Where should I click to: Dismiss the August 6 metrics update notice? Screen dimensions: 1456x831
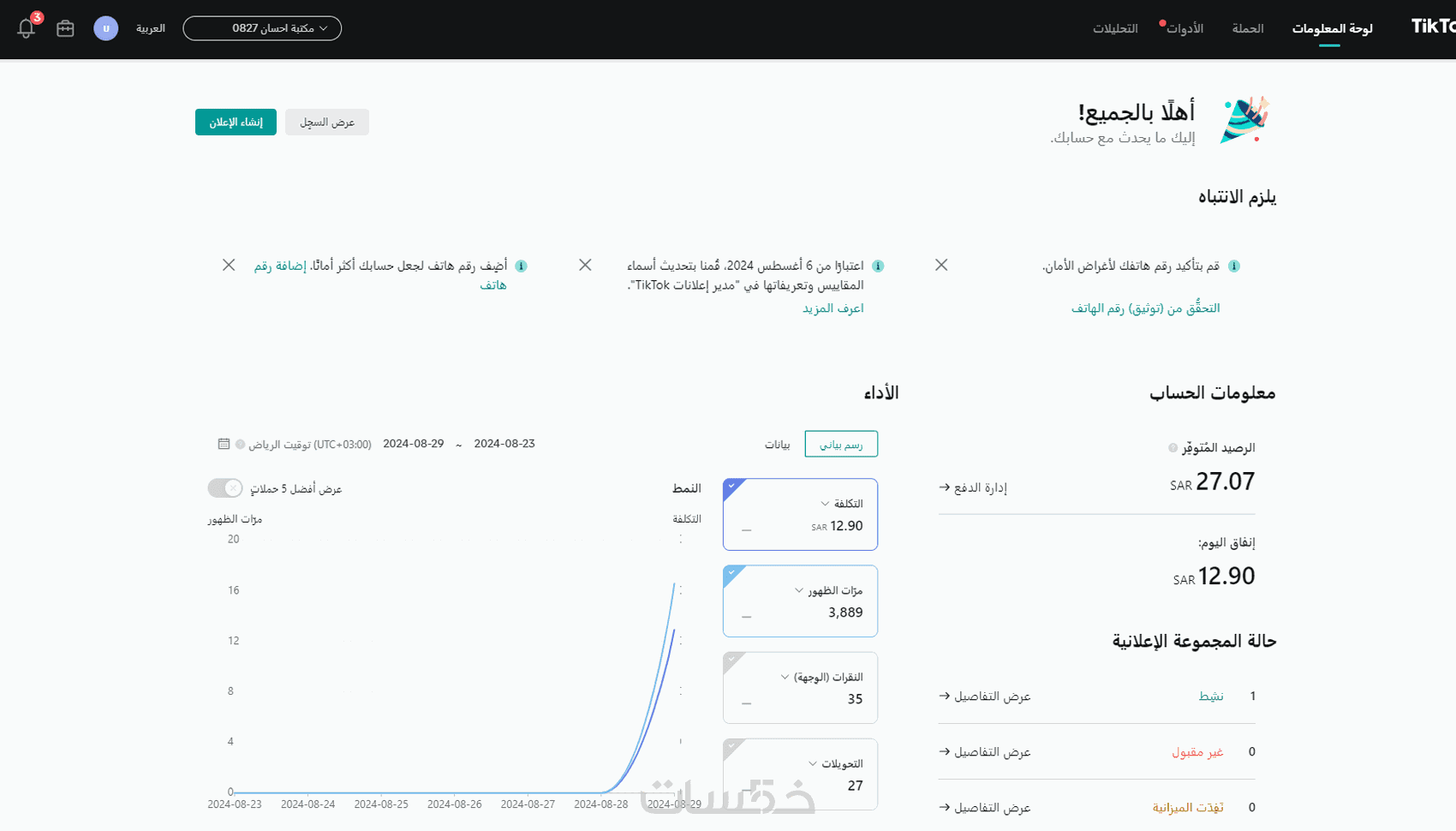(585, 265)
